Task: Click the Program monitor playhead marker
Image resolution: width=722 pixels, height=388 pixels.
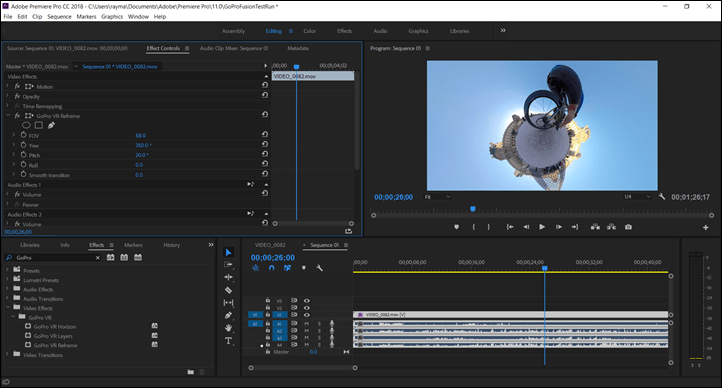Action: [x=472, y=209]
